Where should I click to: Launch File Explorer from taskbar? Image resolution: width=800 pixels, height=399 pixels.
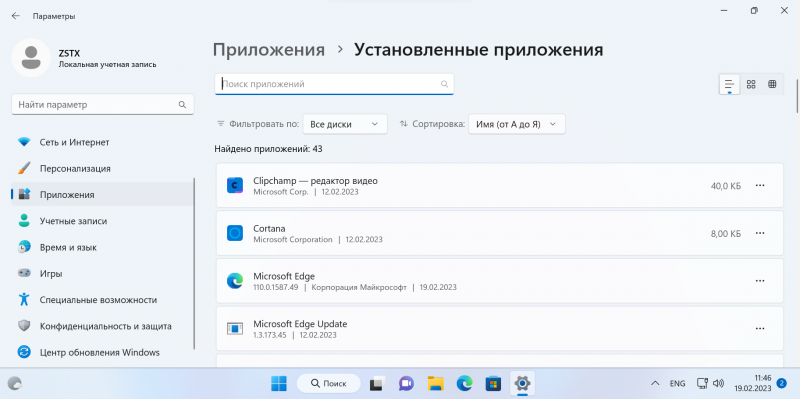point(435,383)
